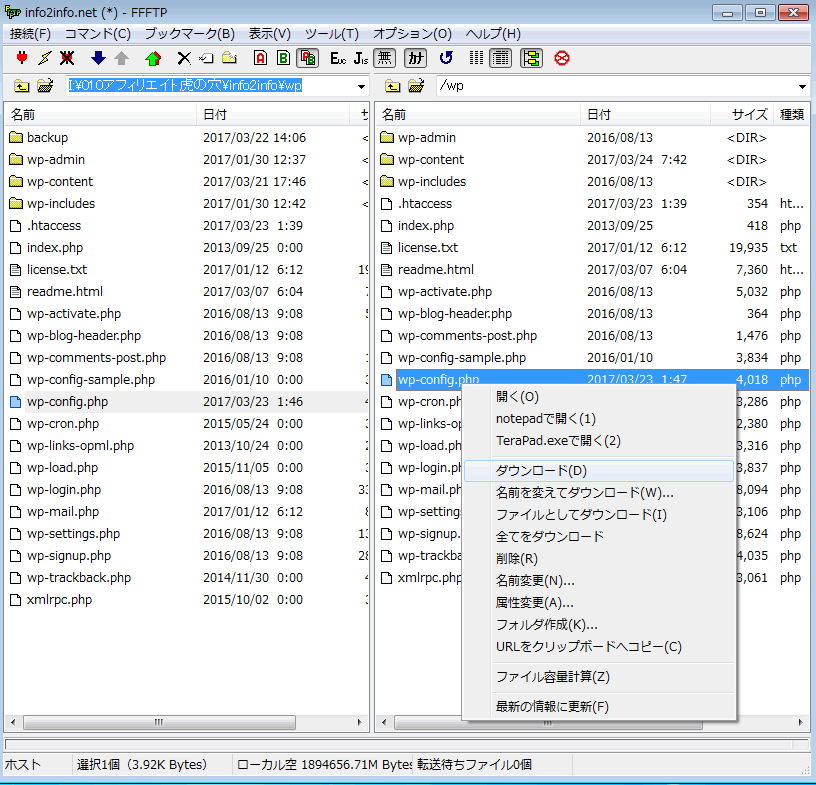Open the ヘルプ(H) menu
Image resolution: width=816 pixels, height=785 pixels.
[x=493, y=34]
